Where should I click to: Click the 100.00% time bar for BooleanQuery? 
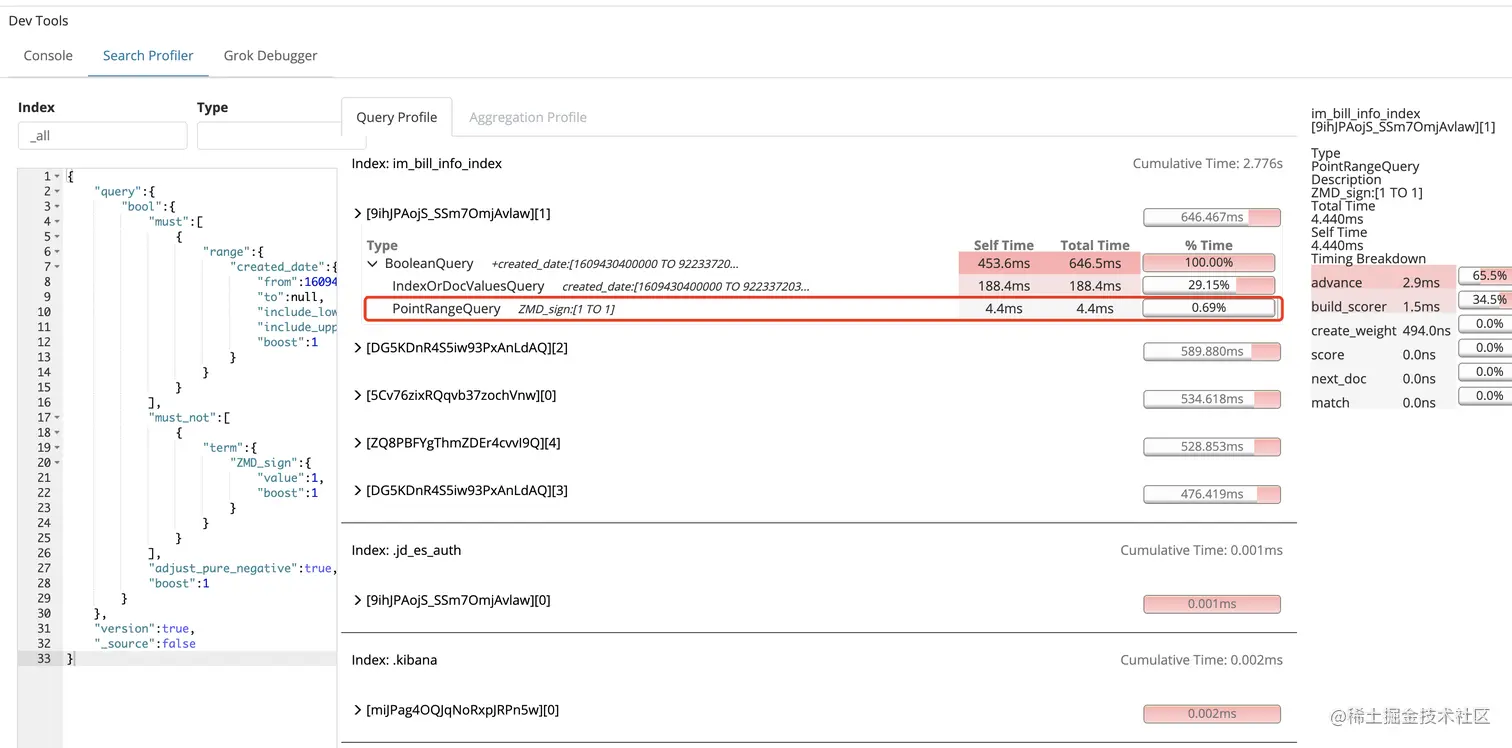(x=1208, y=263)
